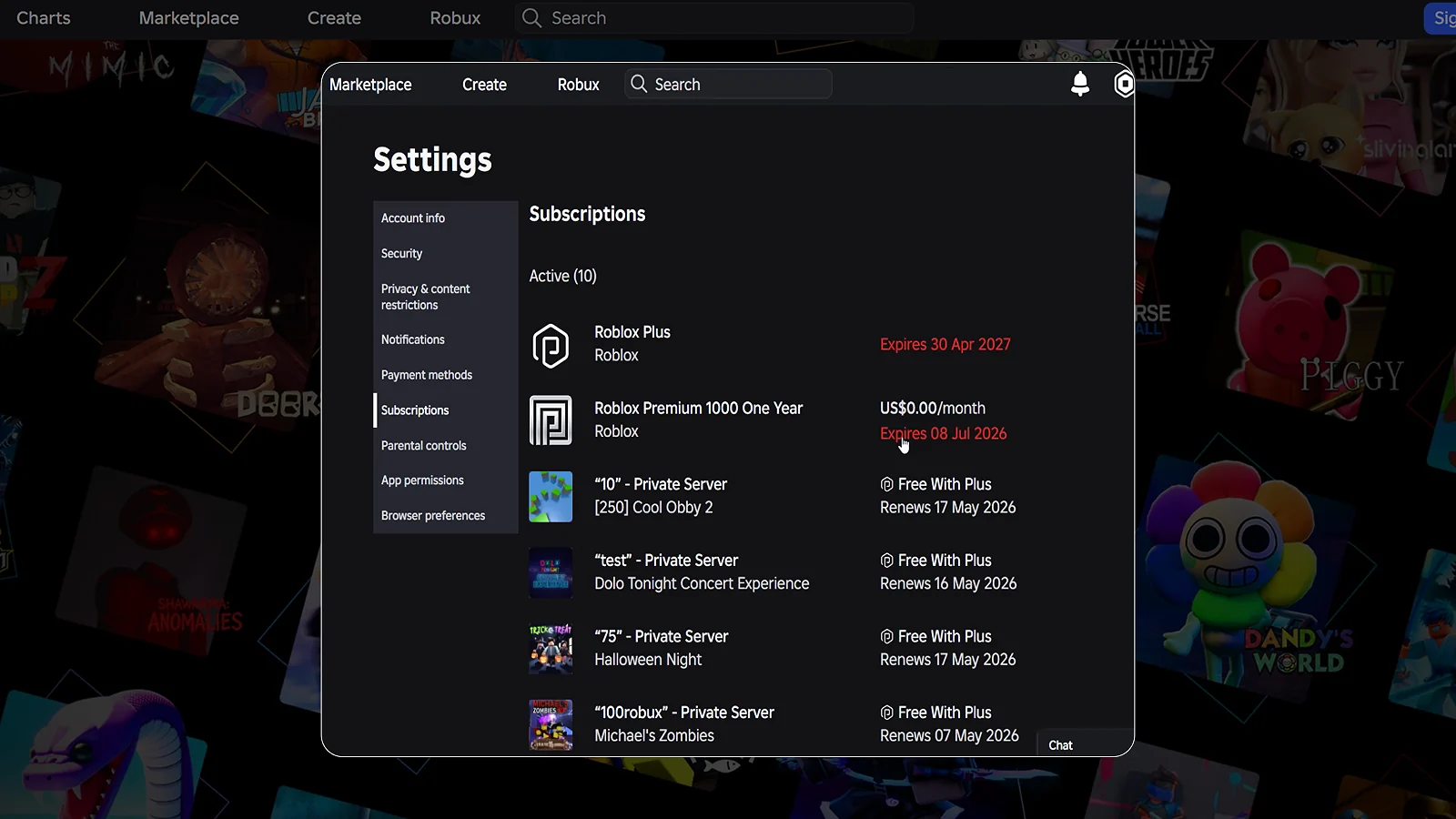Focus the background top Search field
The width and height of the screenshot is (1456, 819).
(x=714, y=18)
